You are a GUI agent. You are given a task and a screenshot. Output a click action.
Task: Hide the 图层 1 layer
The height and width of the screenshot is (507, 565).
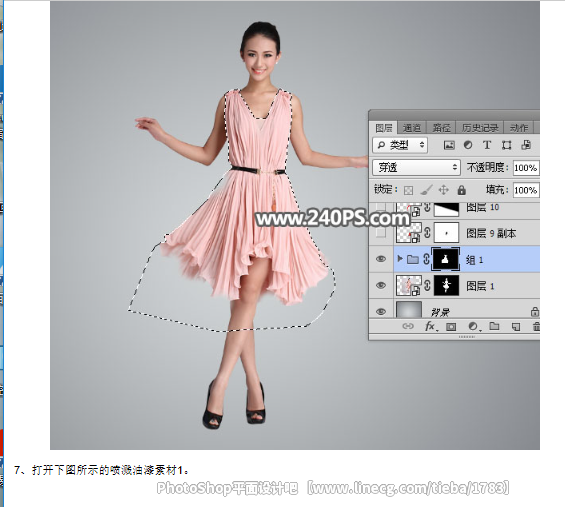[381, 285]
